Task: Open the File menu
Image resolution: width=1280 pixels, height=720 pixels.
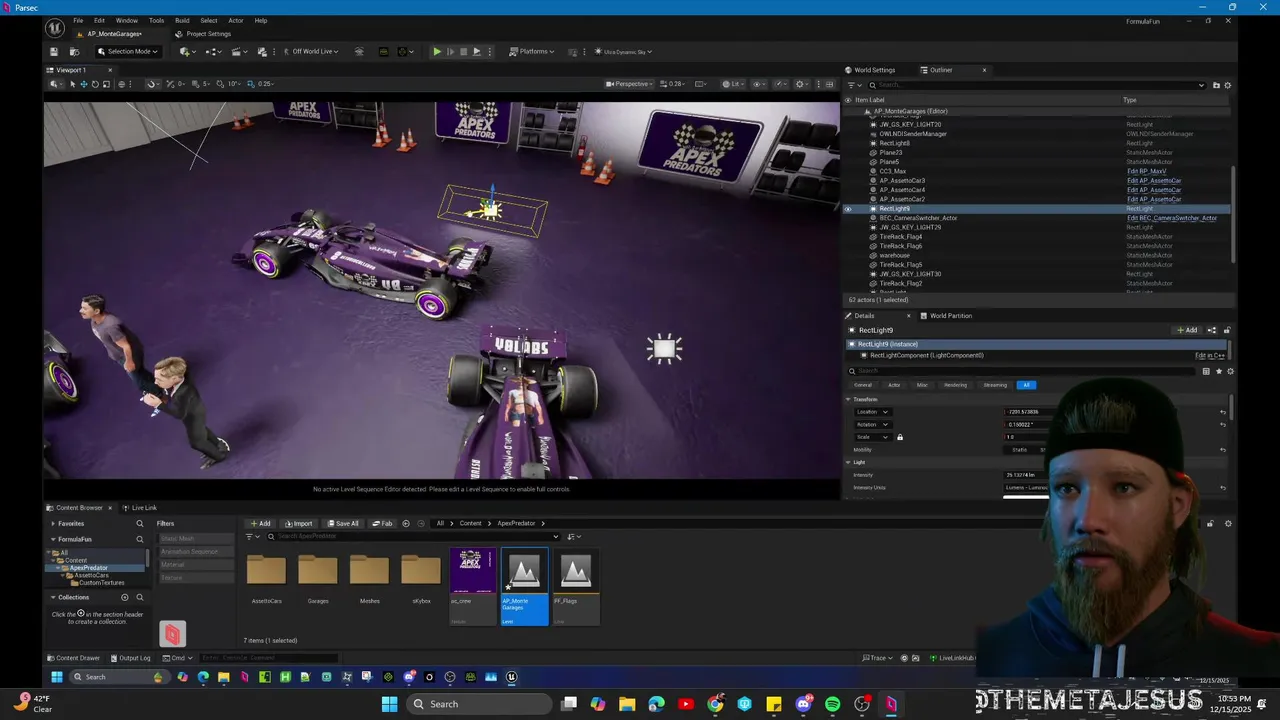Action: pyautogui.click(x=78, y=20)
